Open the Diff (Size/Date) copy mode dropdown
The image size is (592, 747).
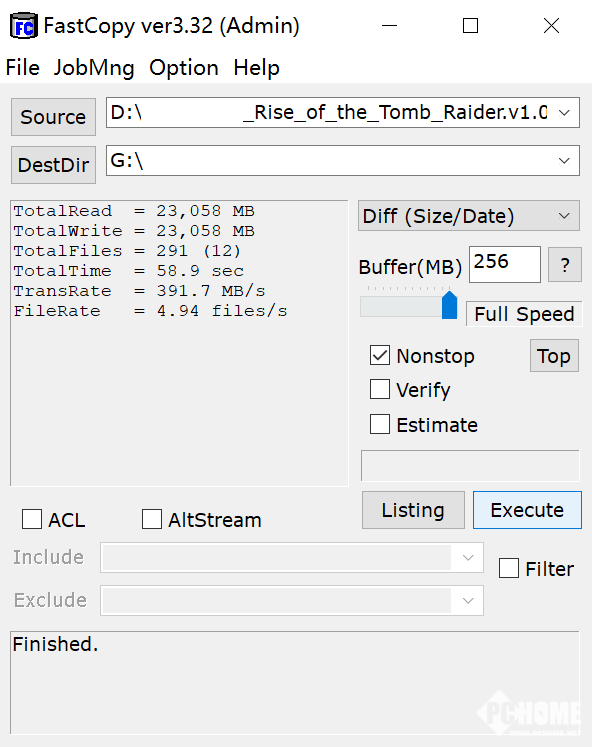pos(469,216)
